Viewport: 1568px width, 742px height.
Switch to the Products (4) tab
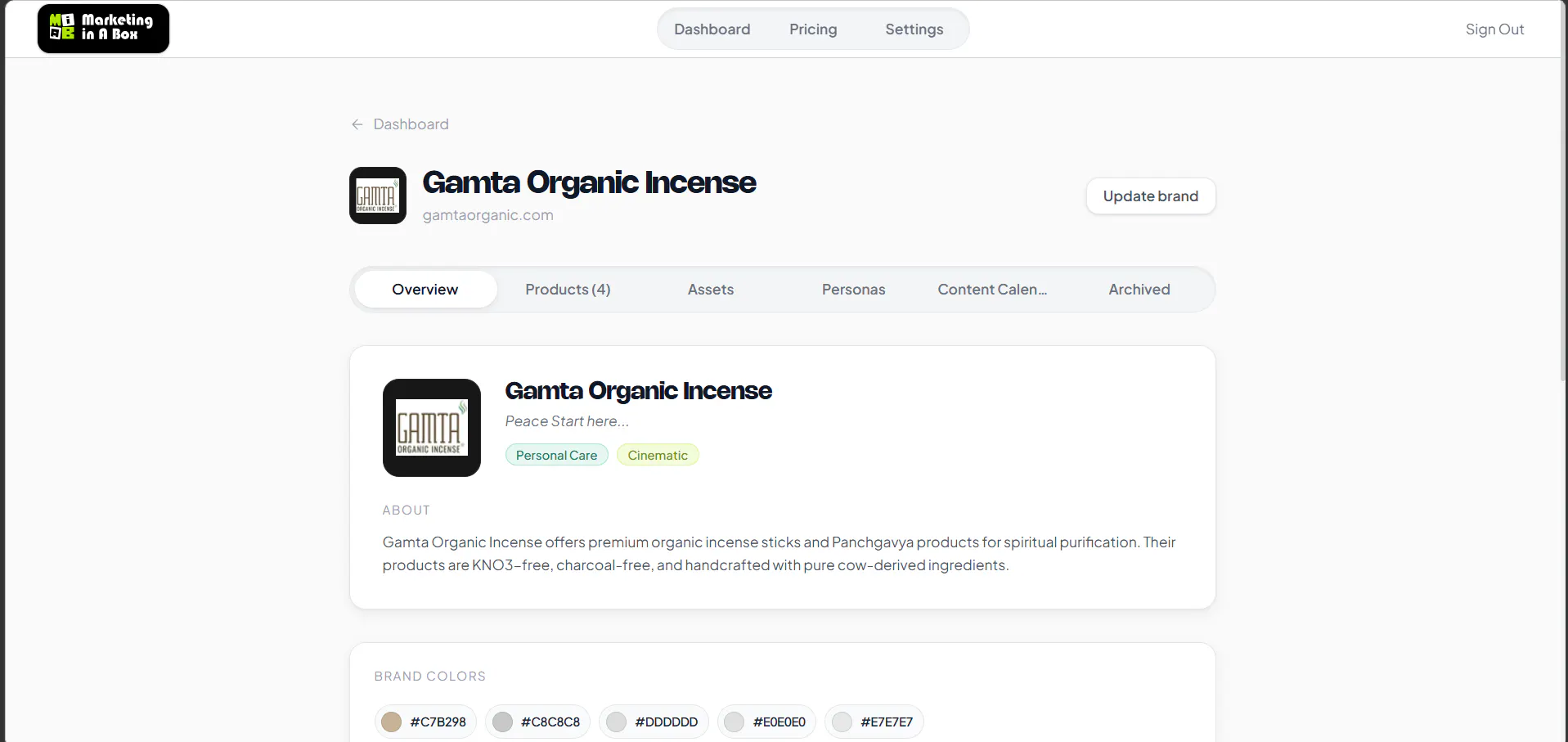(x=568, y=290)
